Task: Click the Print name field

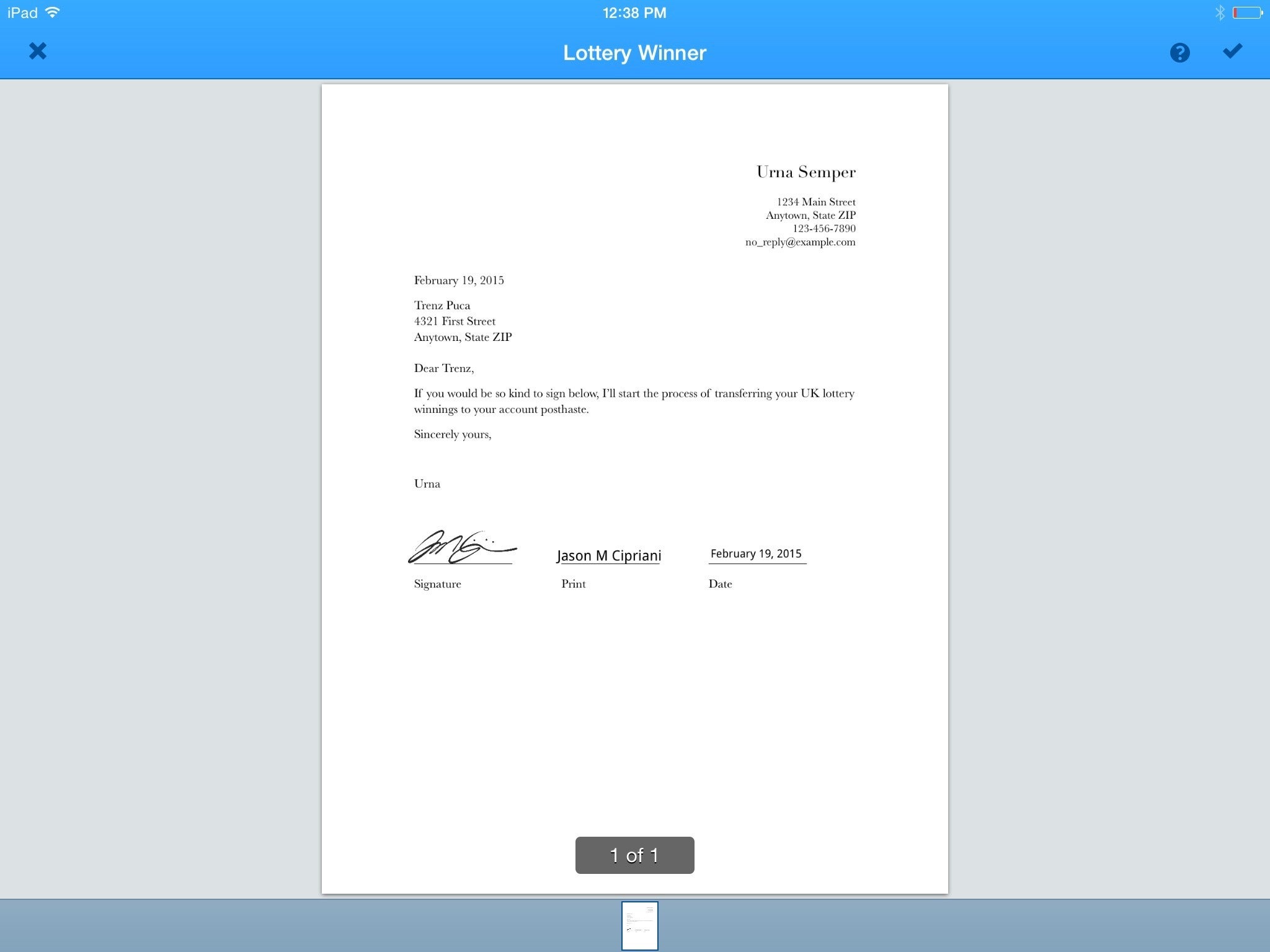Action: [608, 554]
